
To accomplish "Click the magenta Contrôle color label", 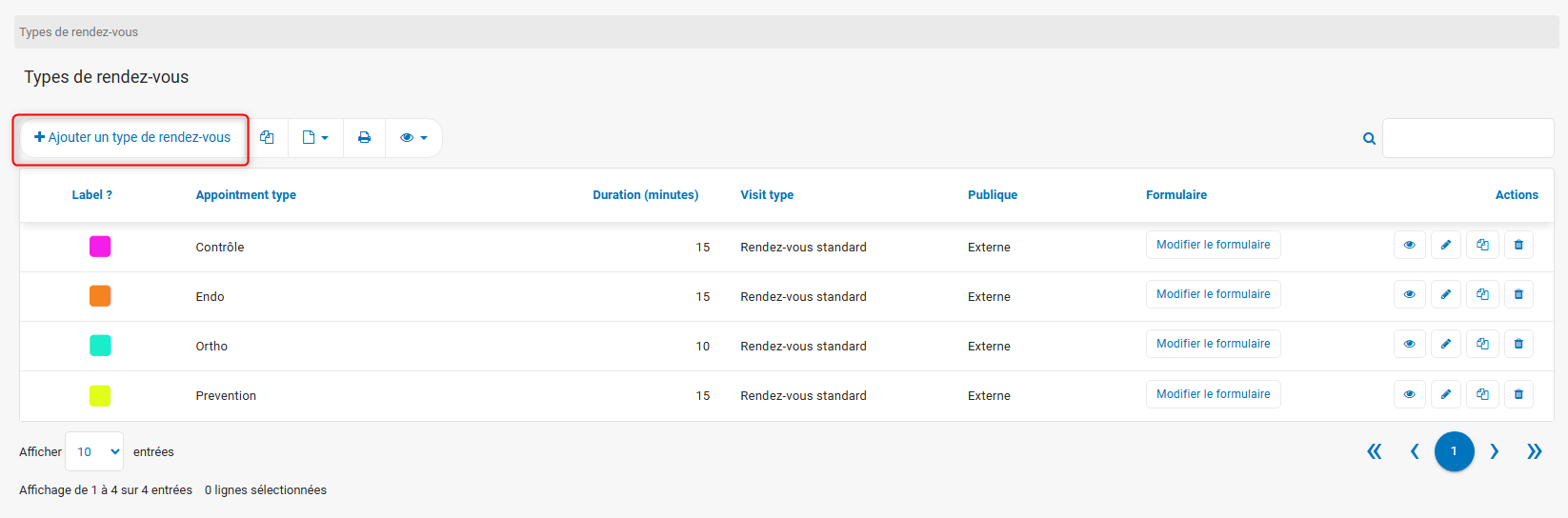I will (x=100, y=247).
